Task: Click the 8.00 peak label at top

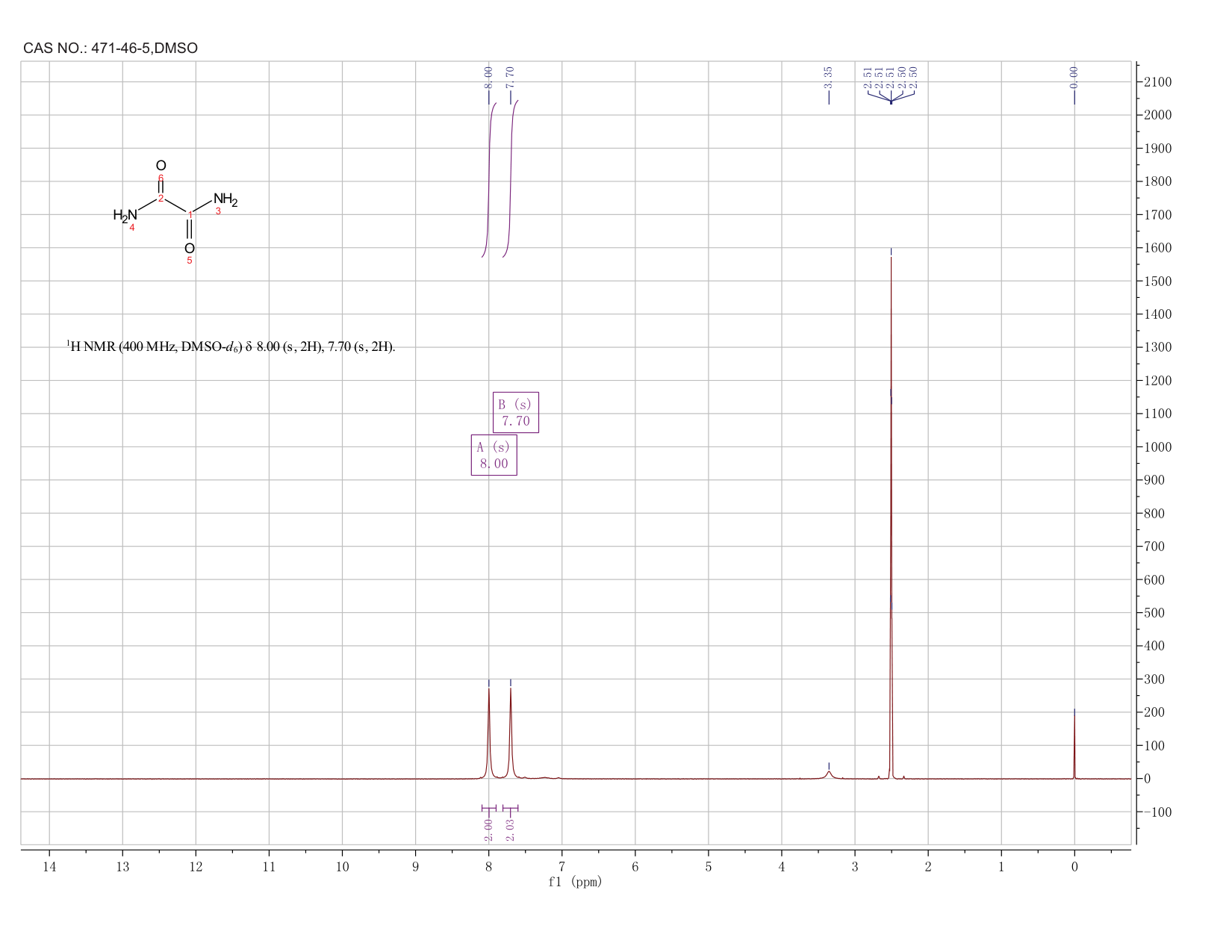Action: tap(489, 77)
